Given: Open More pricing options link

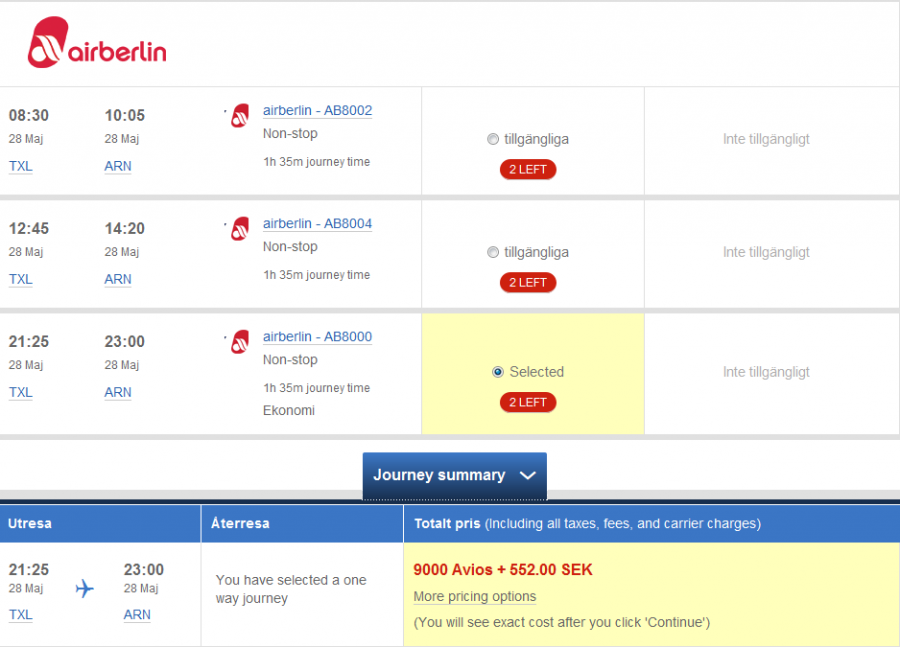Looking at the screenshot, I should pyautogui.click(x=475, y=597).
